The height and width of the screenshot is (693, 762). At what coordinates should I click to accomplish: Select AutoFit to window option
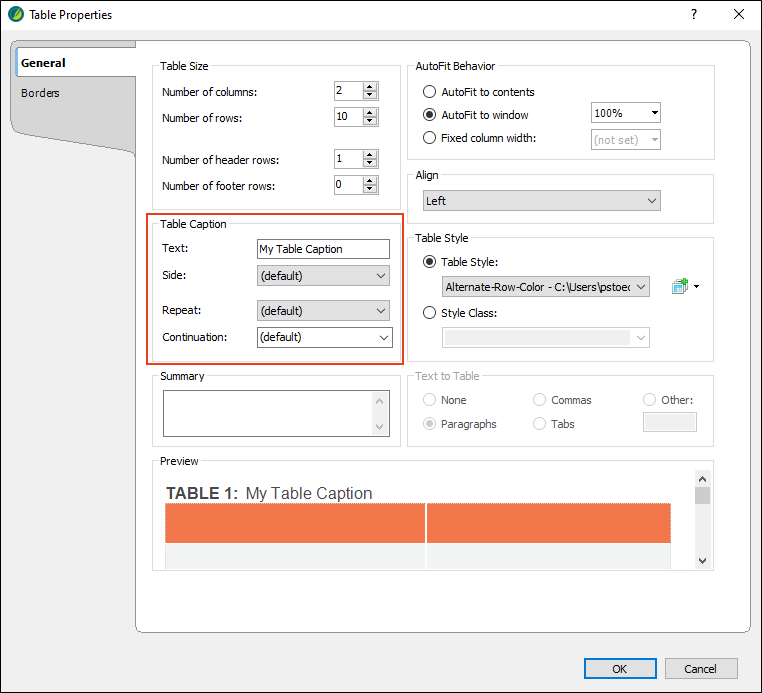[x=429, y=115]
